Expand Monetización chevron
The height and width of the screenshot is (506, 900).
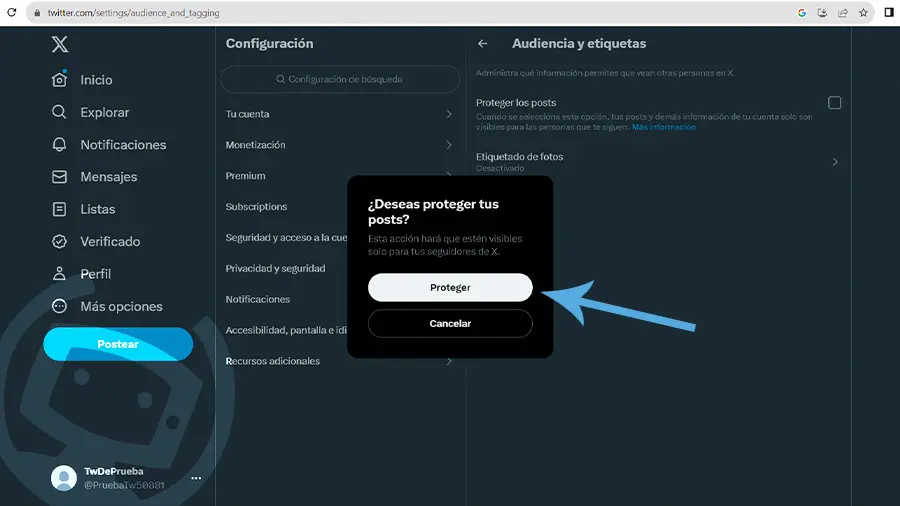click(449, 145)
